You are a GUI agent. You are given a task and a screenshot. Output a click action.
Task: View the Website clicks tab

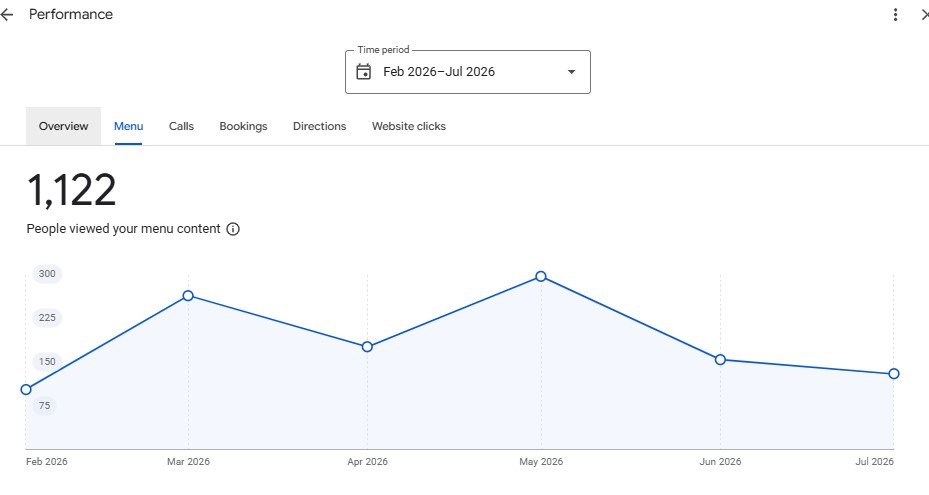[409, 126]
